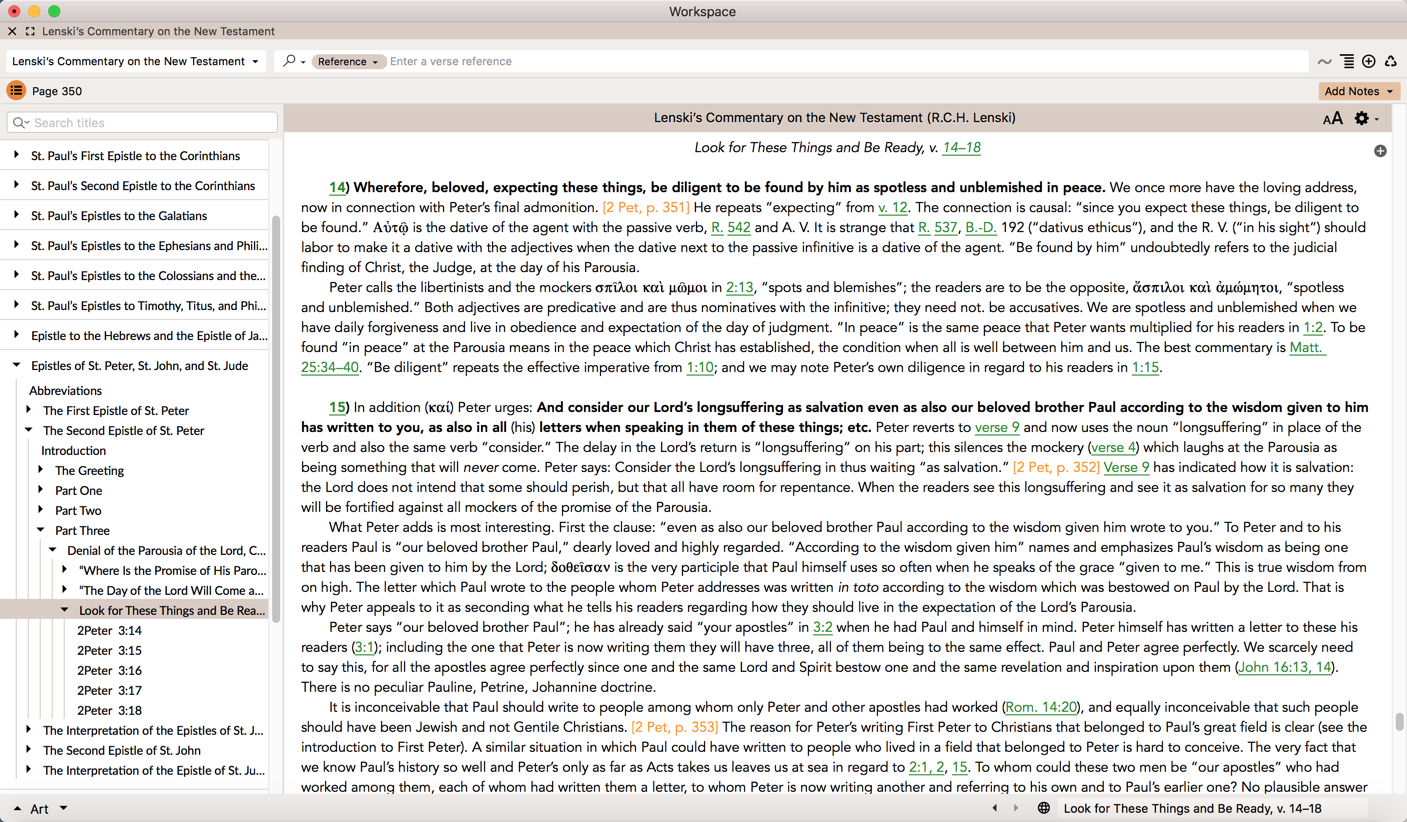Open the green verse 14) link
The width and height of the screenshot is (1407, 822).
(x=338, y=188)
